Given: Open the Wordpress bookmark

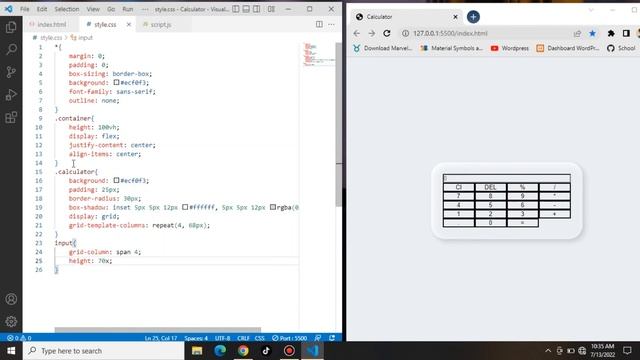Looking at the screenshot, I should pyautogui.click(x=510, y=48).
